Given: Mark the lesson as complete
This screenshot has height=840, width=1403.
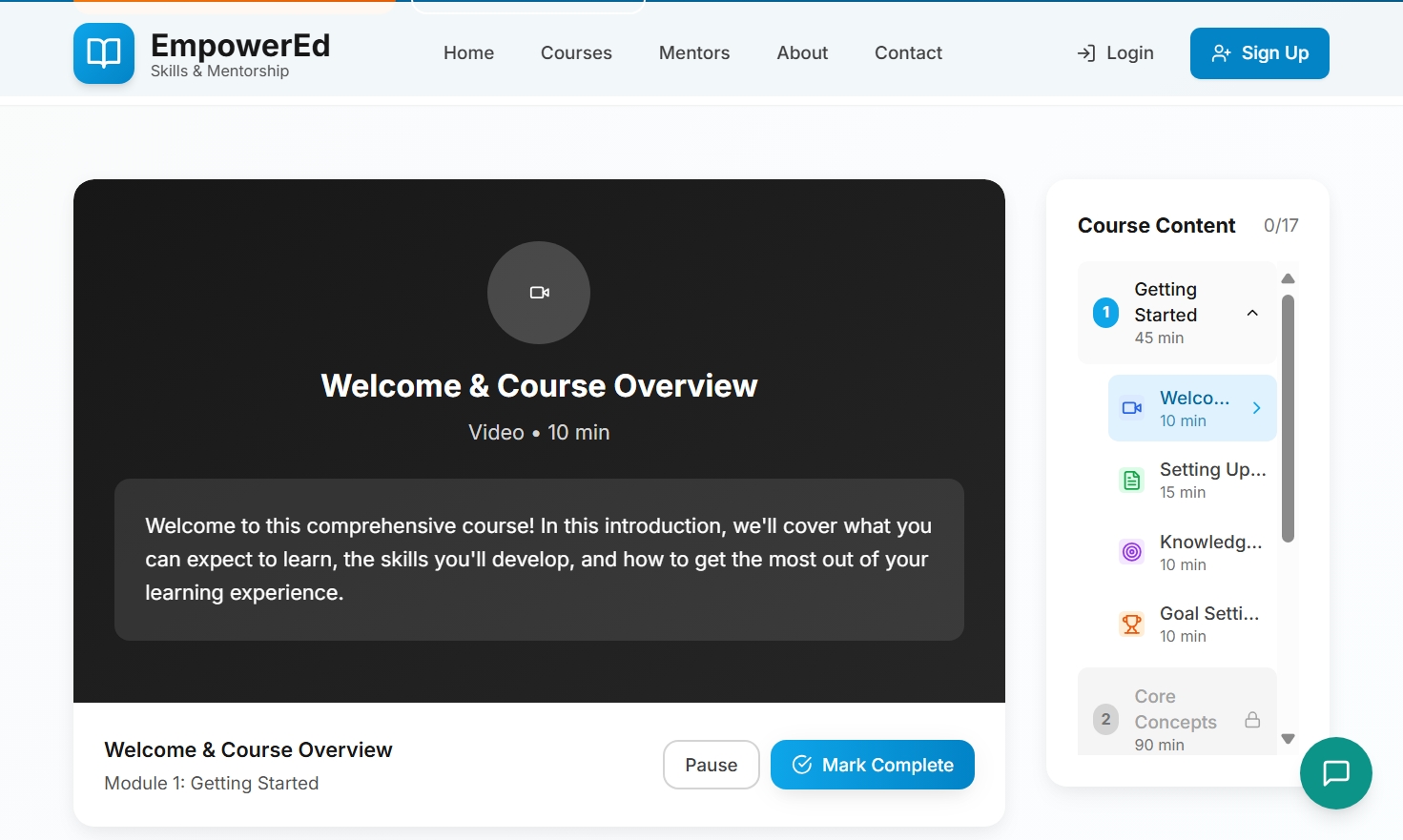Looking at the screenshot, I should [x=873, y=765].
